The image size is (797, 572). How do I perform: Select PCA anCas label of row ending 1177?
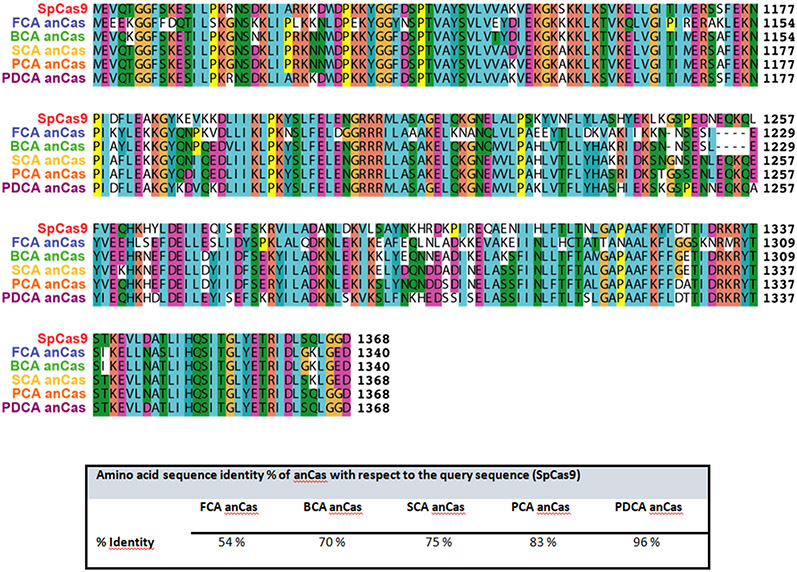coord(48,64)
